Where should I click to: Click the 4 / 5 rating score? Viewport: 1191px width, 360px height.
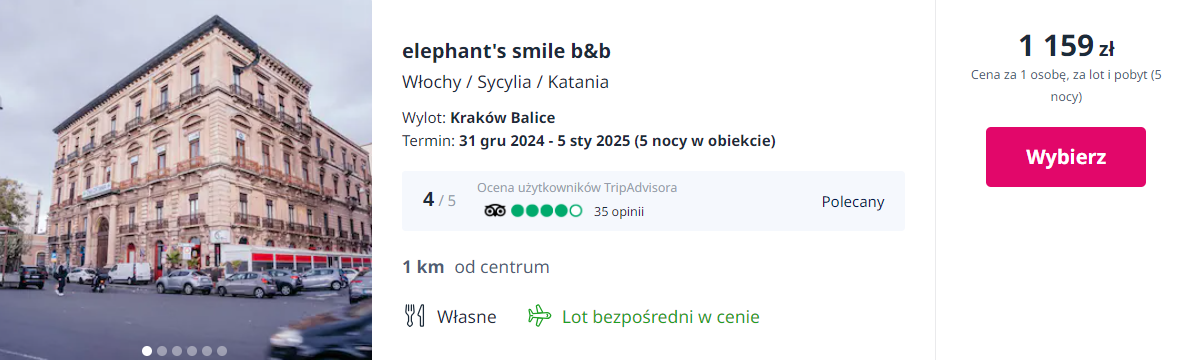click(440, 201)
